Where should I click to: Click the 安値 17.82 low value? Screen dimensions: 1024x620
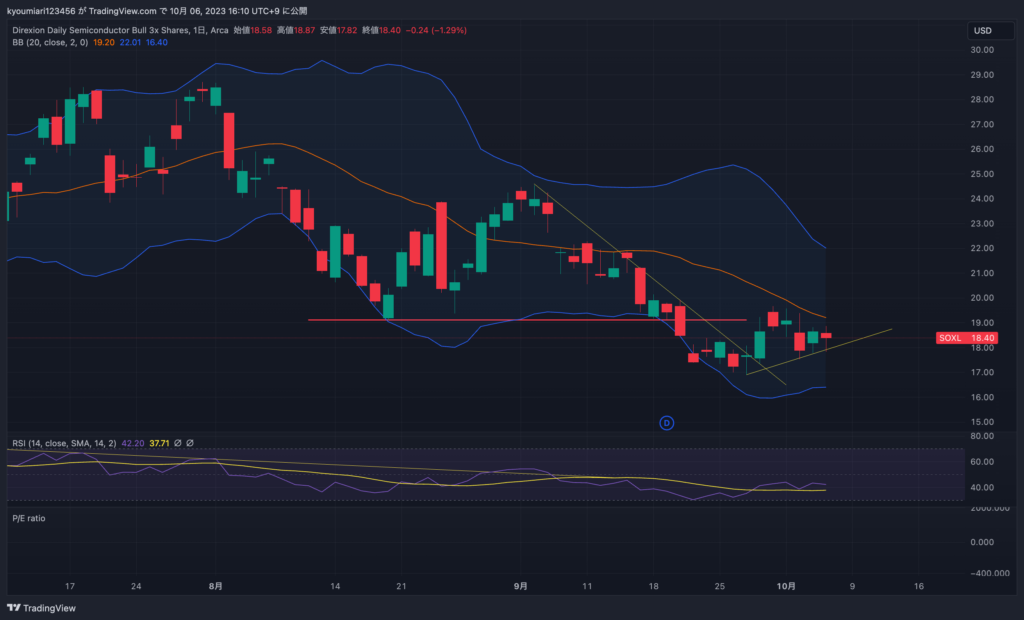point(338,30)
